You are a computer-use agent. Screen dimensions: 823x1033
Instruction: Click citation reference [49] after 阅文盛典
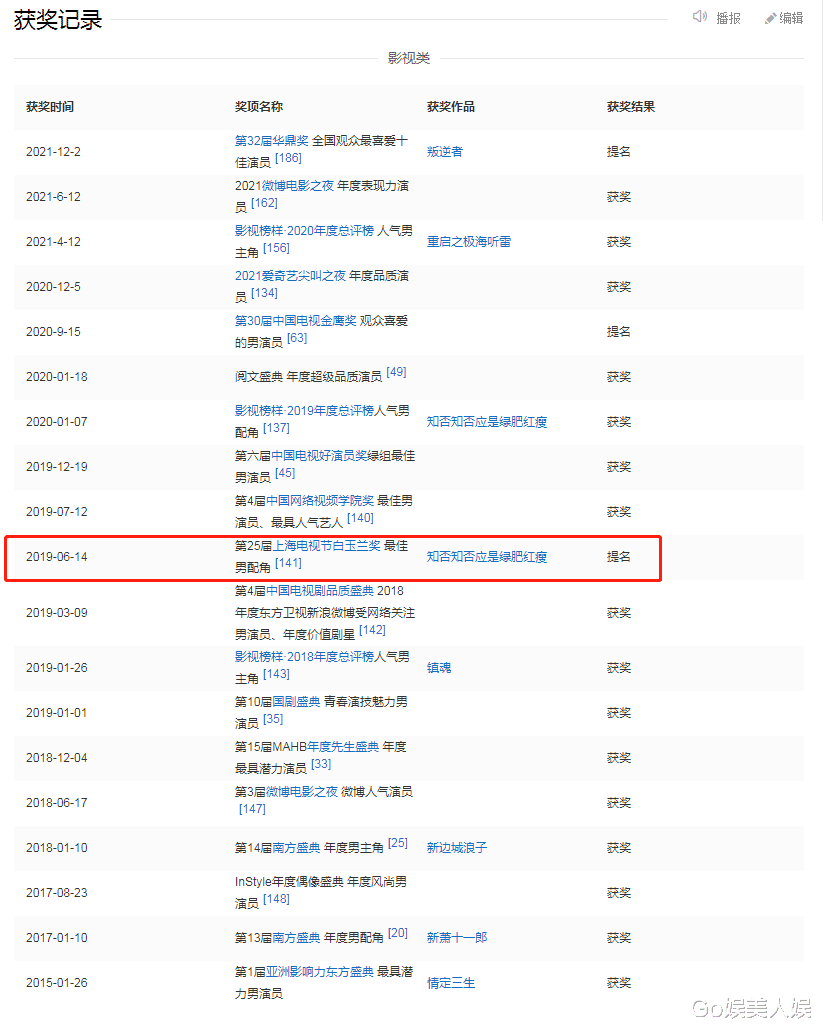point(396,373)
